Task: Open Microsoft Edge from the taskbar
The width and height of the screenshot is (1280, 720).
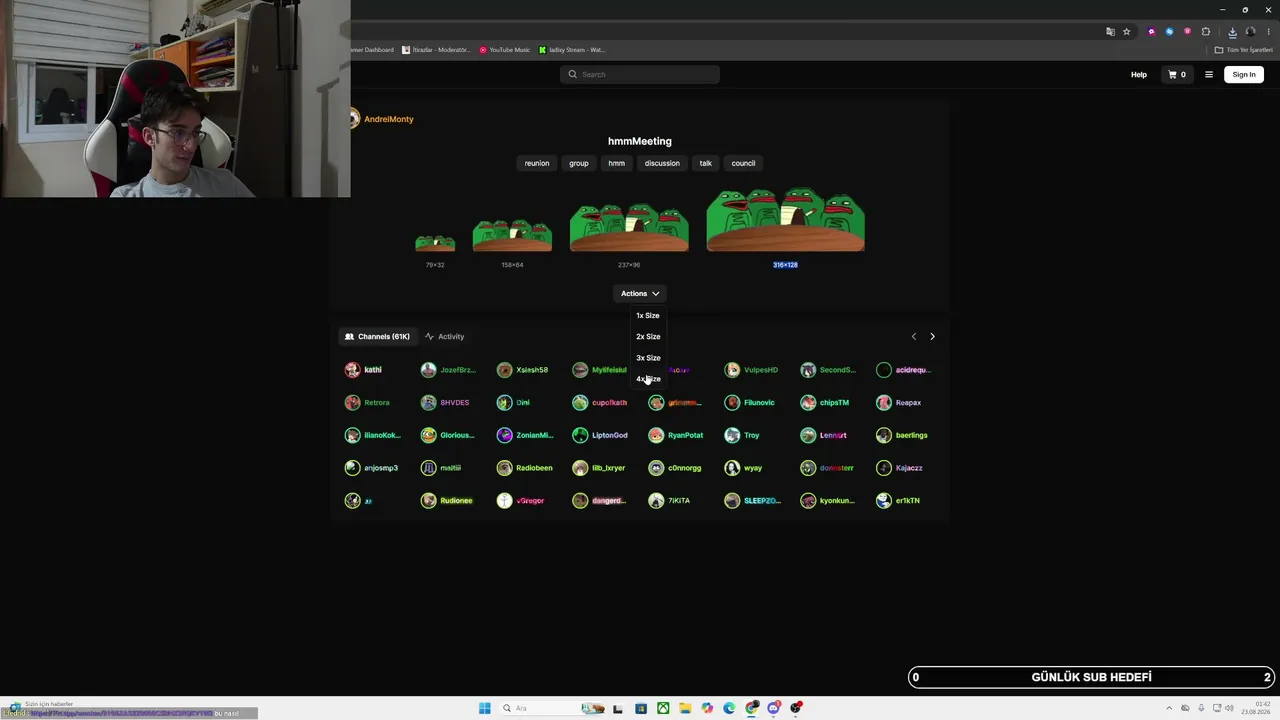Action: point(729,708)
